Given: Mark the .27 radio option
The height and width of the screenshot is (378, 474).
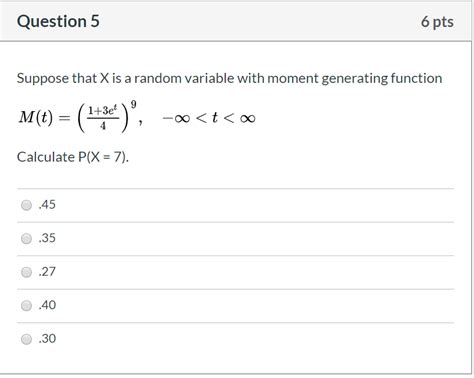Looking at the screenshot, I should [26, 272].
